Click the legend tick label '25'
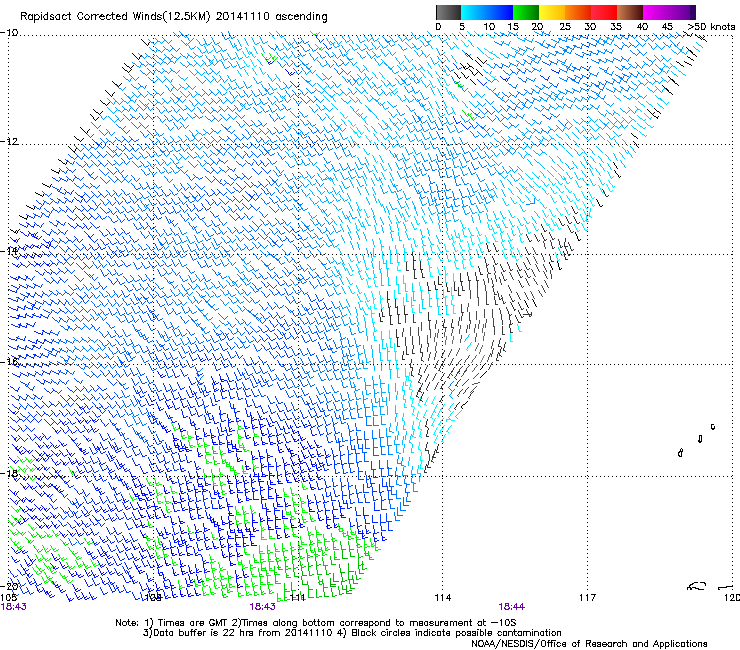This screenshot has width=740, height=650. pos(565,27)
